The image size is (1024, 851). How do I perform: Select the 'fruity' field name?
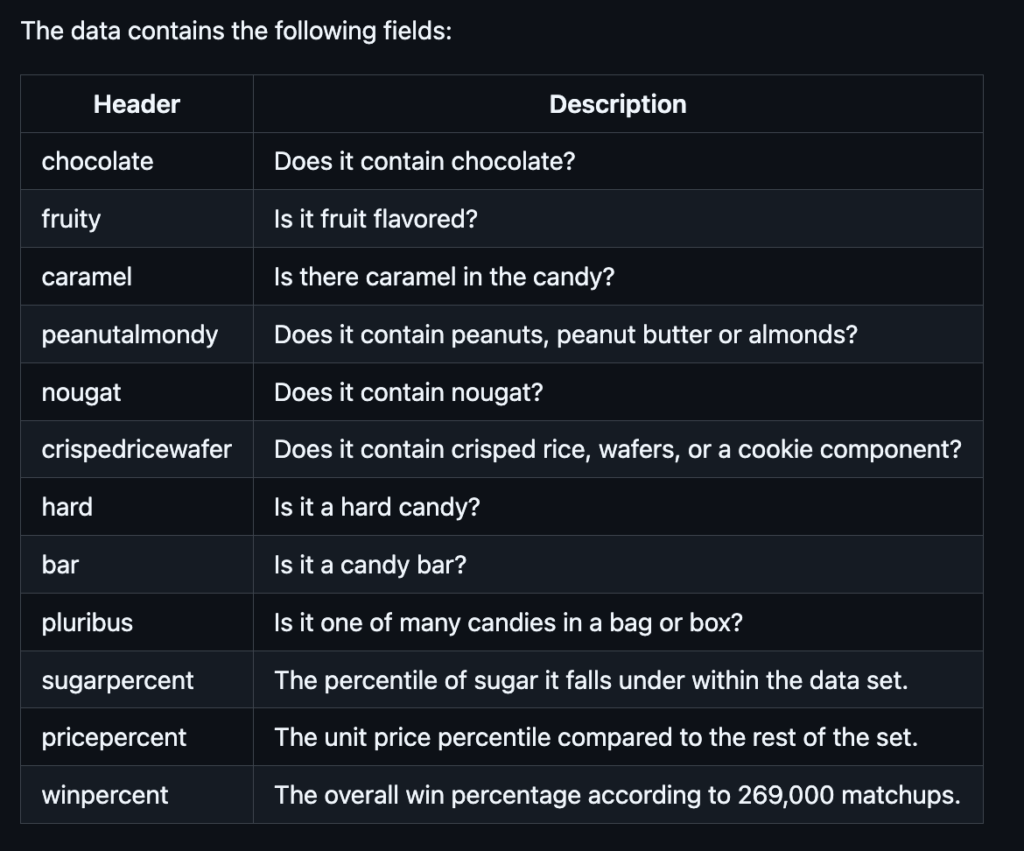[x=71, y=219]
